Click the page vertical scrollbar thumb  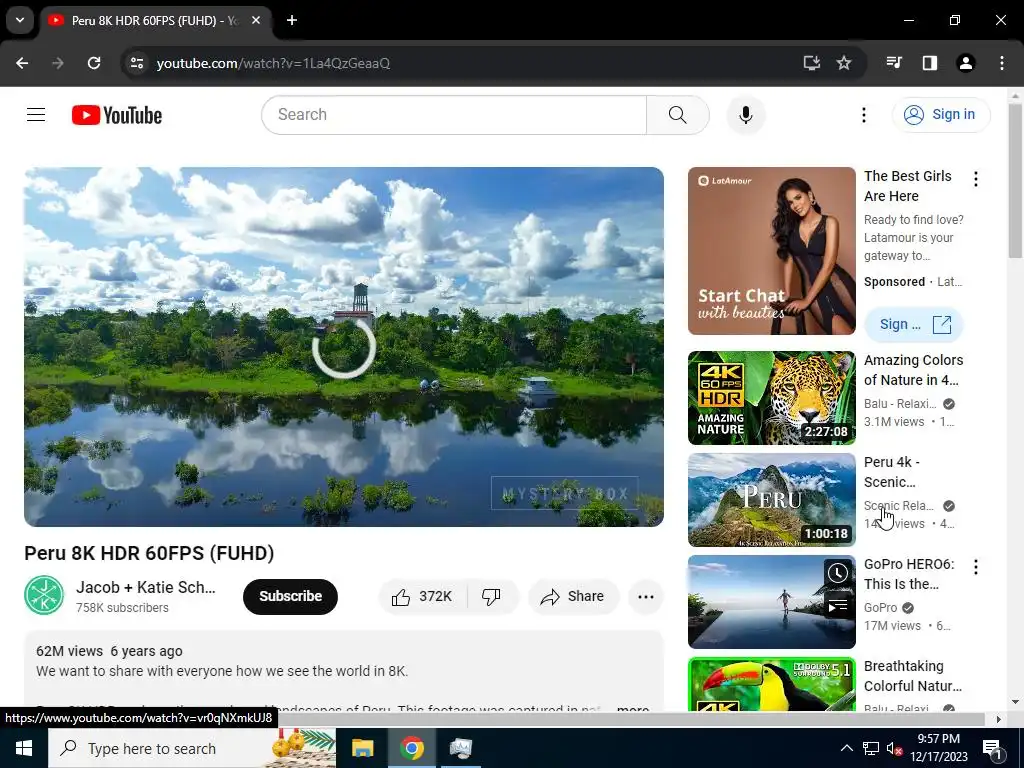click(x=1015, y=180)
